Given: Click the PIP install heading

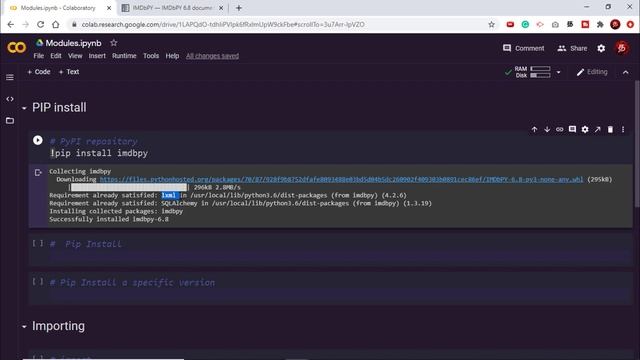Looking at the screenshot, I should point(59,108).
